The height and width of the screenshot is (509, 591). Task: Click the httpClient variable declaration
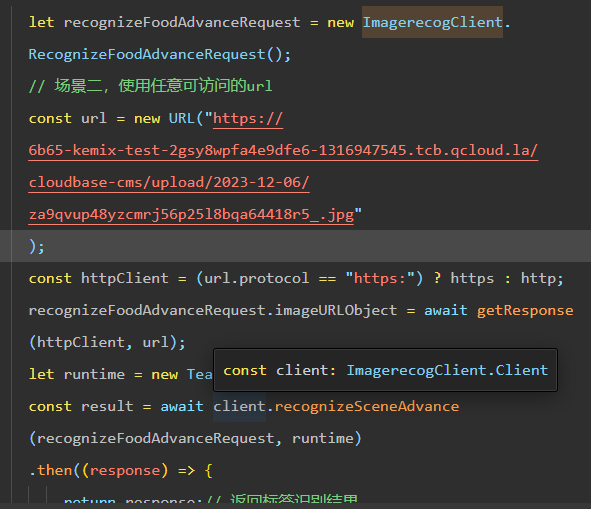[124, 279]
